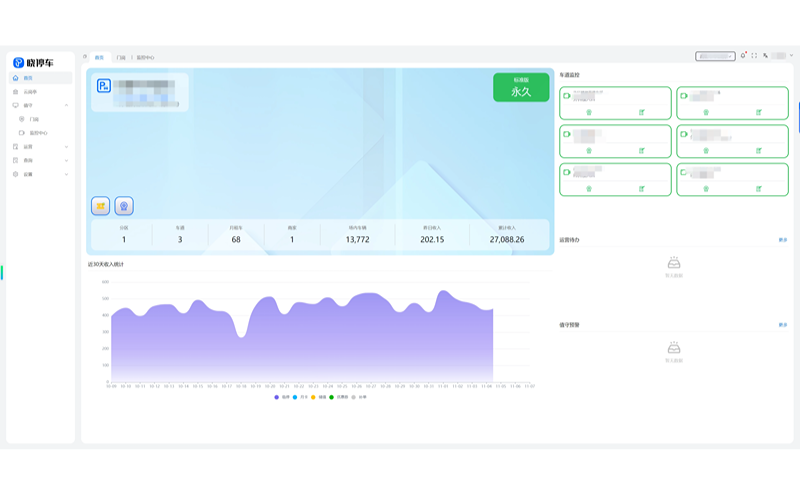Click the blue parking P icon
This screenshot has width=800, height=495.
coord(103,87)
